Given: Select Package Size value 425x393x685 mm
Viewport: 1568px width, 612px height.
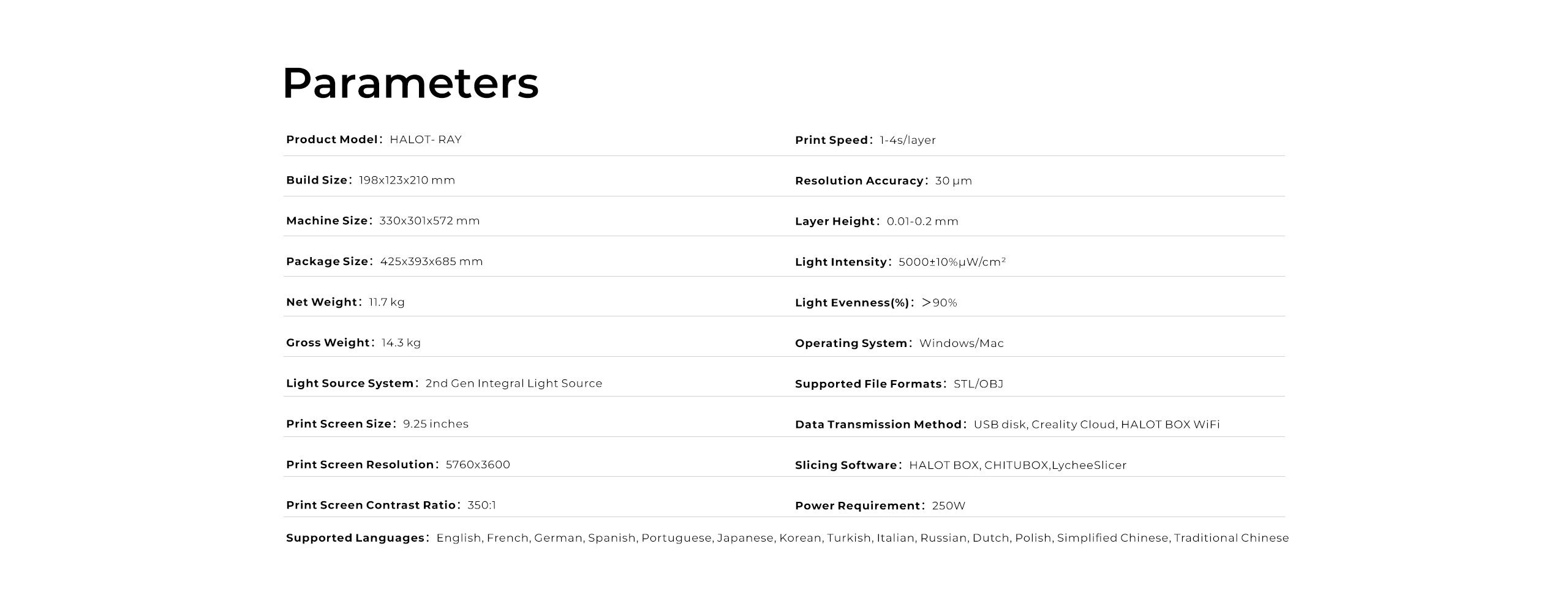Looking at the screenshot, I should point(431,261).
